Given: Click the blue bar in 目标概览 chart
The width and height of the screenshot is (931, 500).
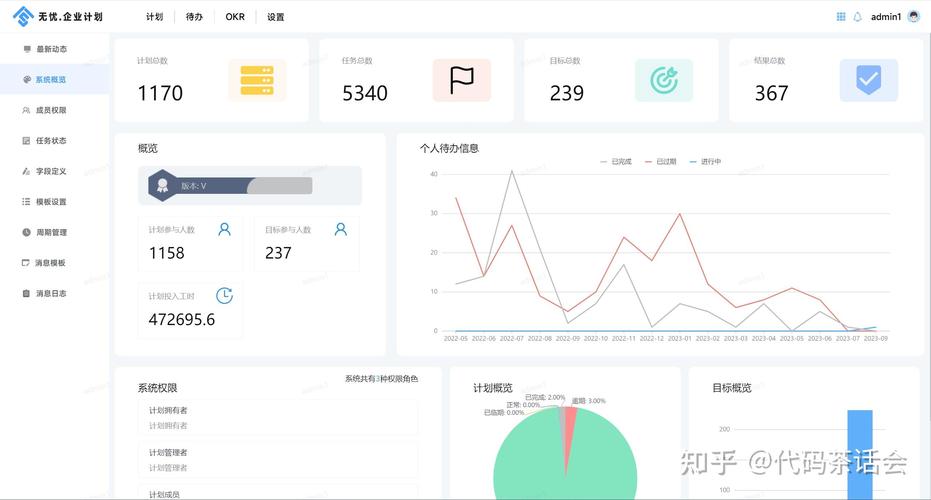Looking at the screenshot, I should (860, 455).
